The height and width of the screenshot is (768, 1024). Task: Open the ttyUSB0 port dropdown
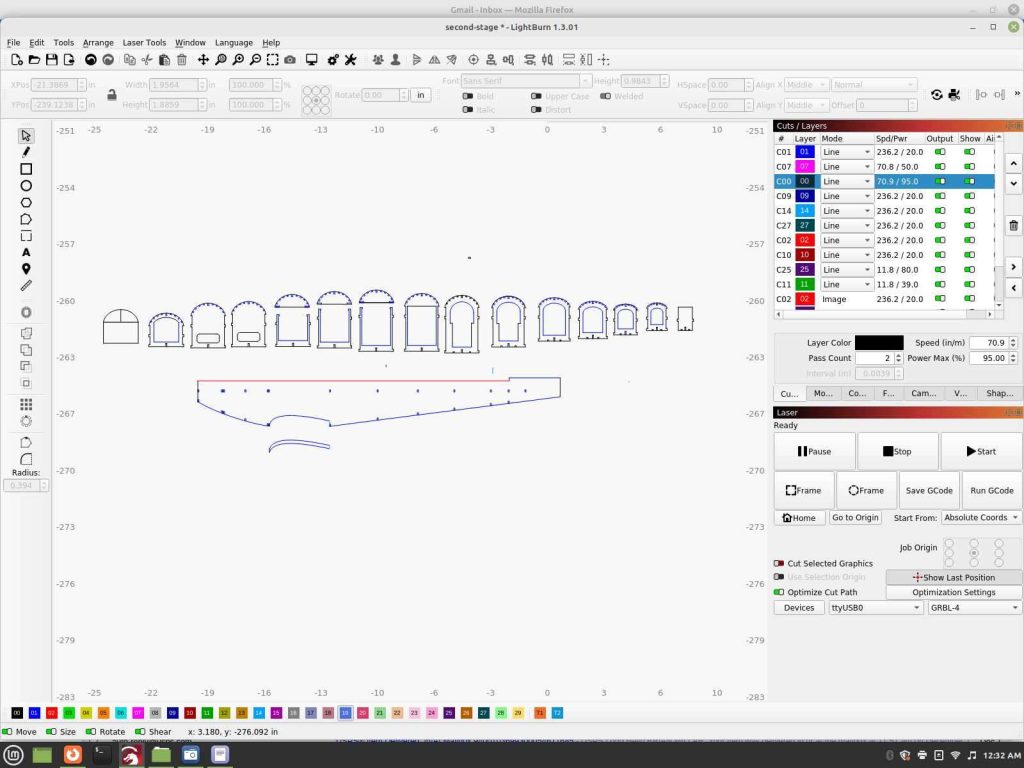[874, 608]
